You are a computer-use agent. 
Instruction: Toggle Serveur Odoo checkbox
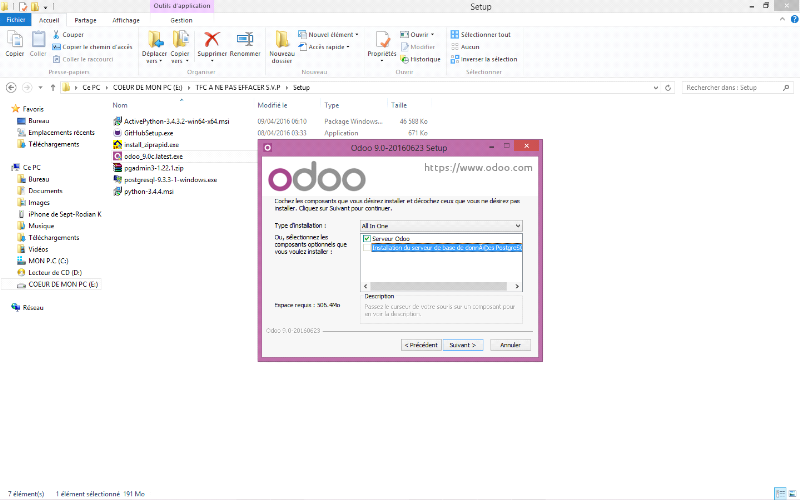[366, 239]
